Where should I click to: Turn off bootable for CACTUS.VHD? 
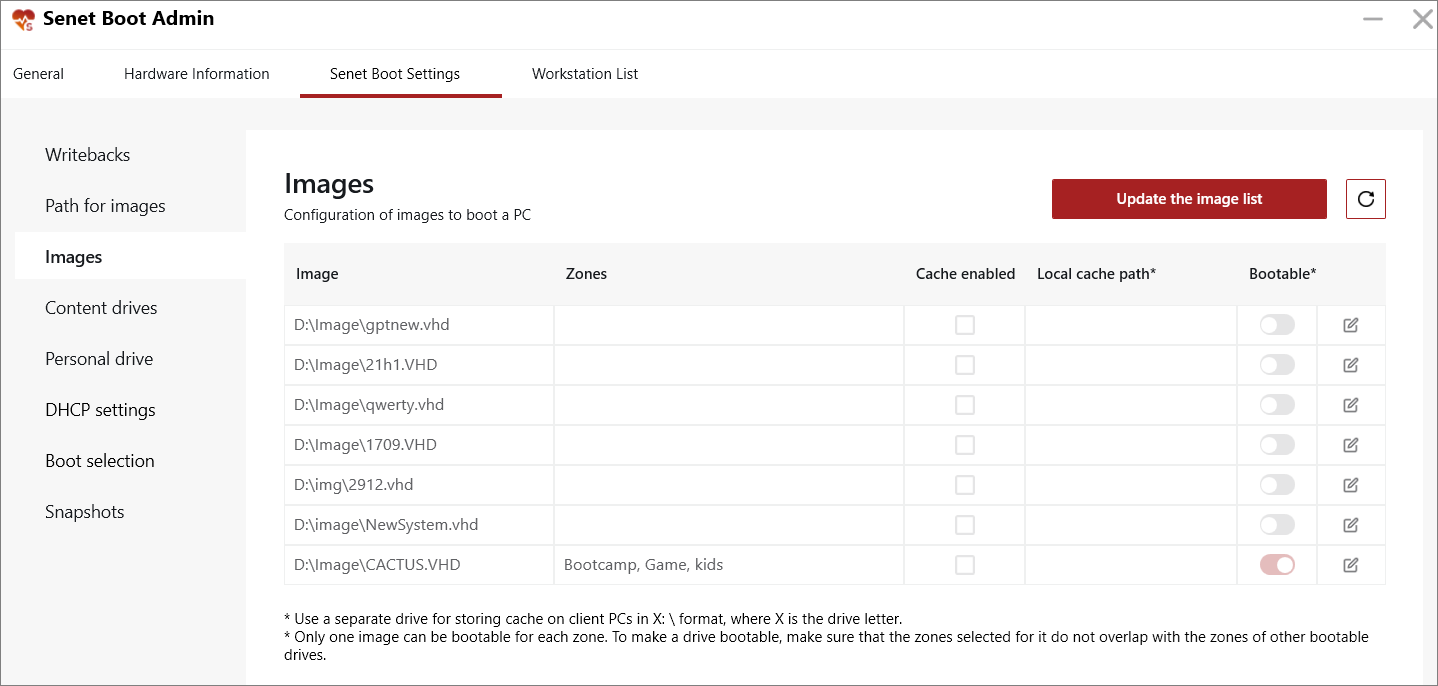point(1277,565)
